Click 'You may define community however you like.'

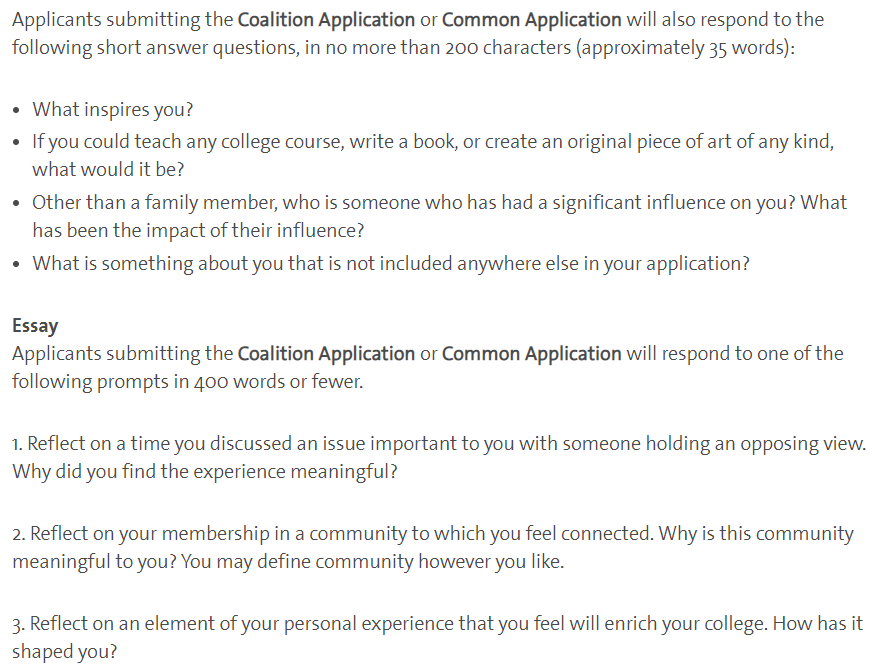pos(373,561)
